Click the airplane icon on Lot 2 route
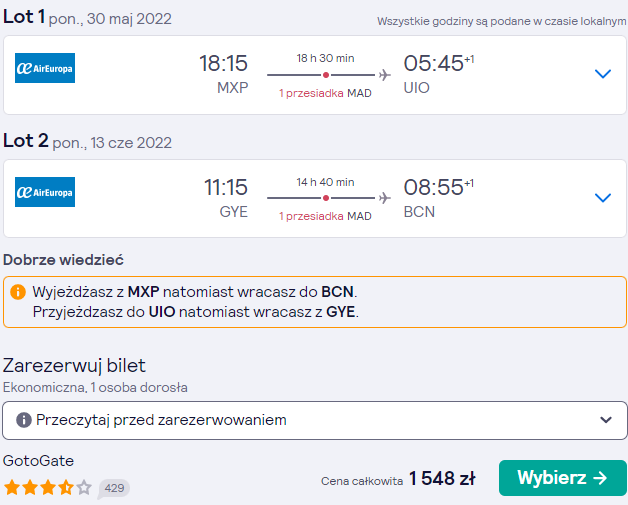The width and height of the screenshot is (628, 505). click(x=385, y=198)
